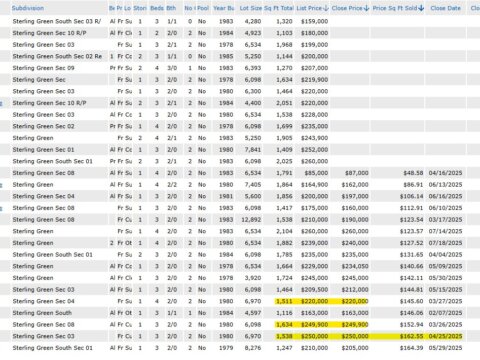Click the highlighted 04/25/2025 close date
The height and width of the screenshot is (360, 480).
coord(445,336)
